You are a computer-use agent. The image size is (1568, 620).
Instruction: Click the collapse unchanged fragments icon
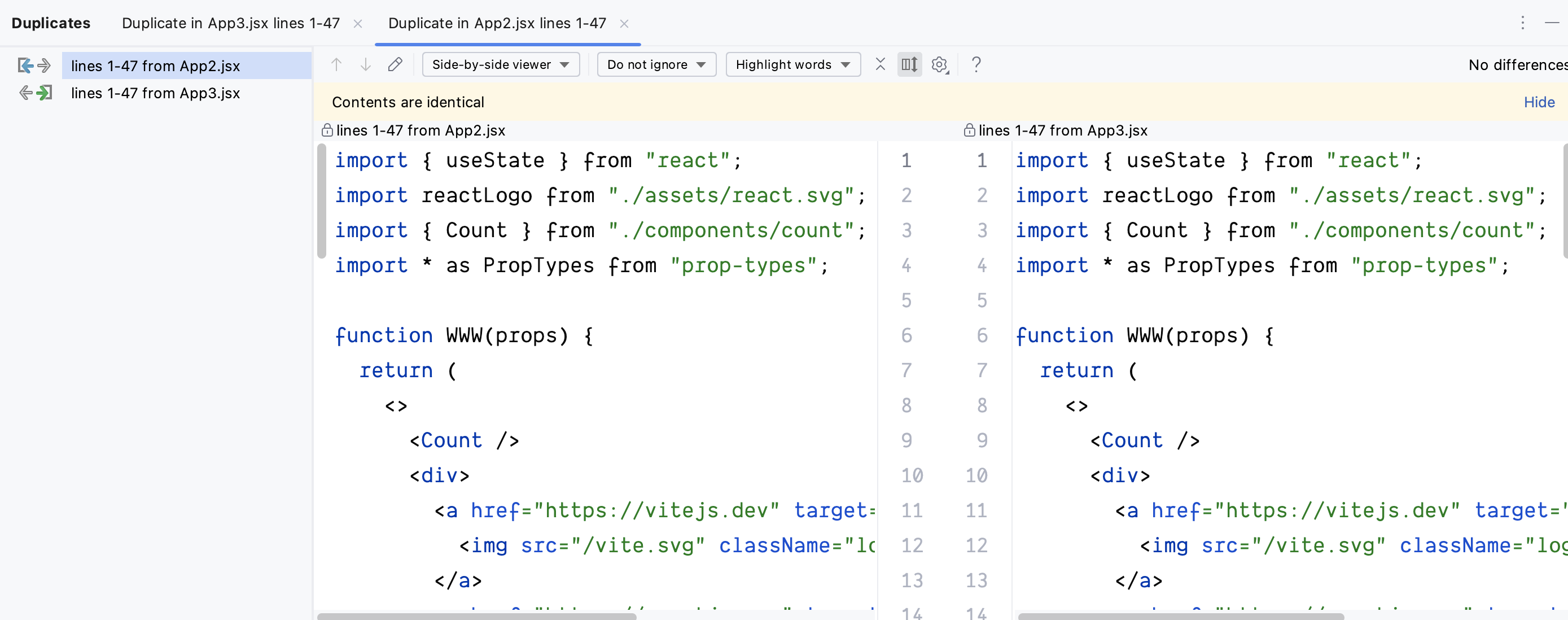pyautogui.click(x=880, y=64)
